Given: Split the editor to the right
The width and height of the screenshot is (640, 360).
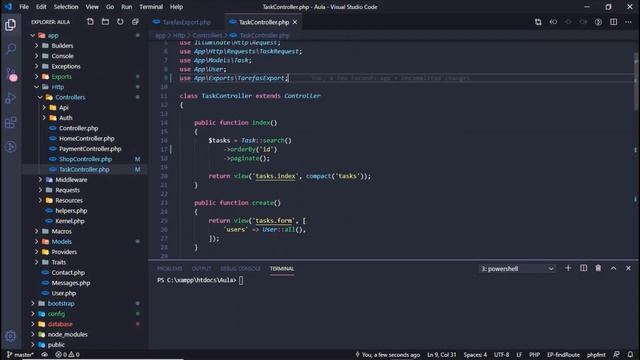Looking at the screenshot, I should [x=613, y=22].
